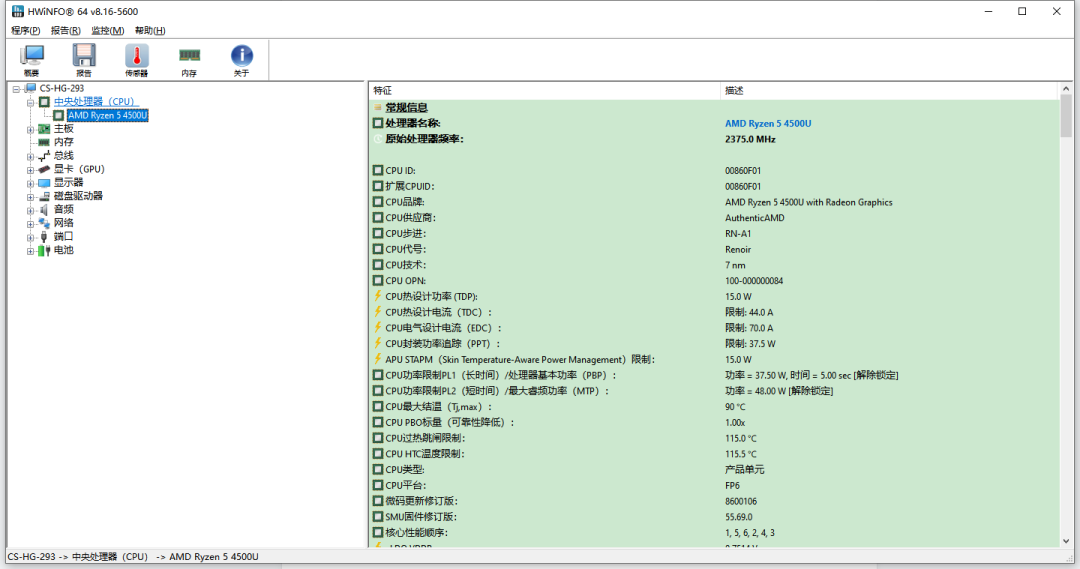The height and width of the screenshot is (569, 1080).
Task: Click the About (关于) info icon
Action: [241, 60]
